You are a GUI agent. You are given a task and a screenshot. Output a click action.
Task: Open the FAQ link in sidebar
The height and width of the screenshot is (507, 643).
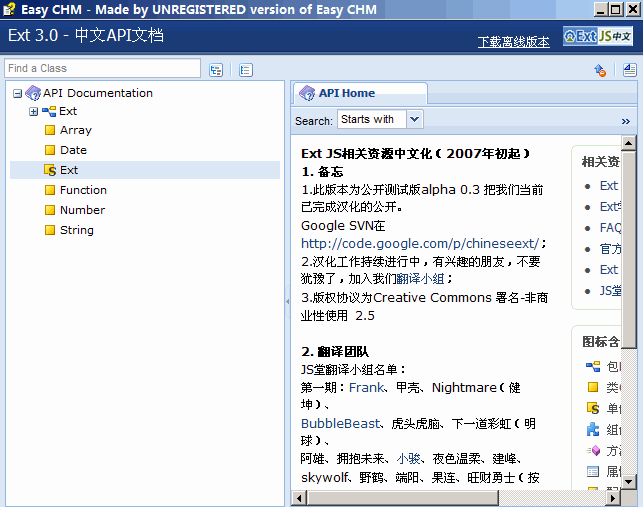pyautogui.click(x=610, y=228)
